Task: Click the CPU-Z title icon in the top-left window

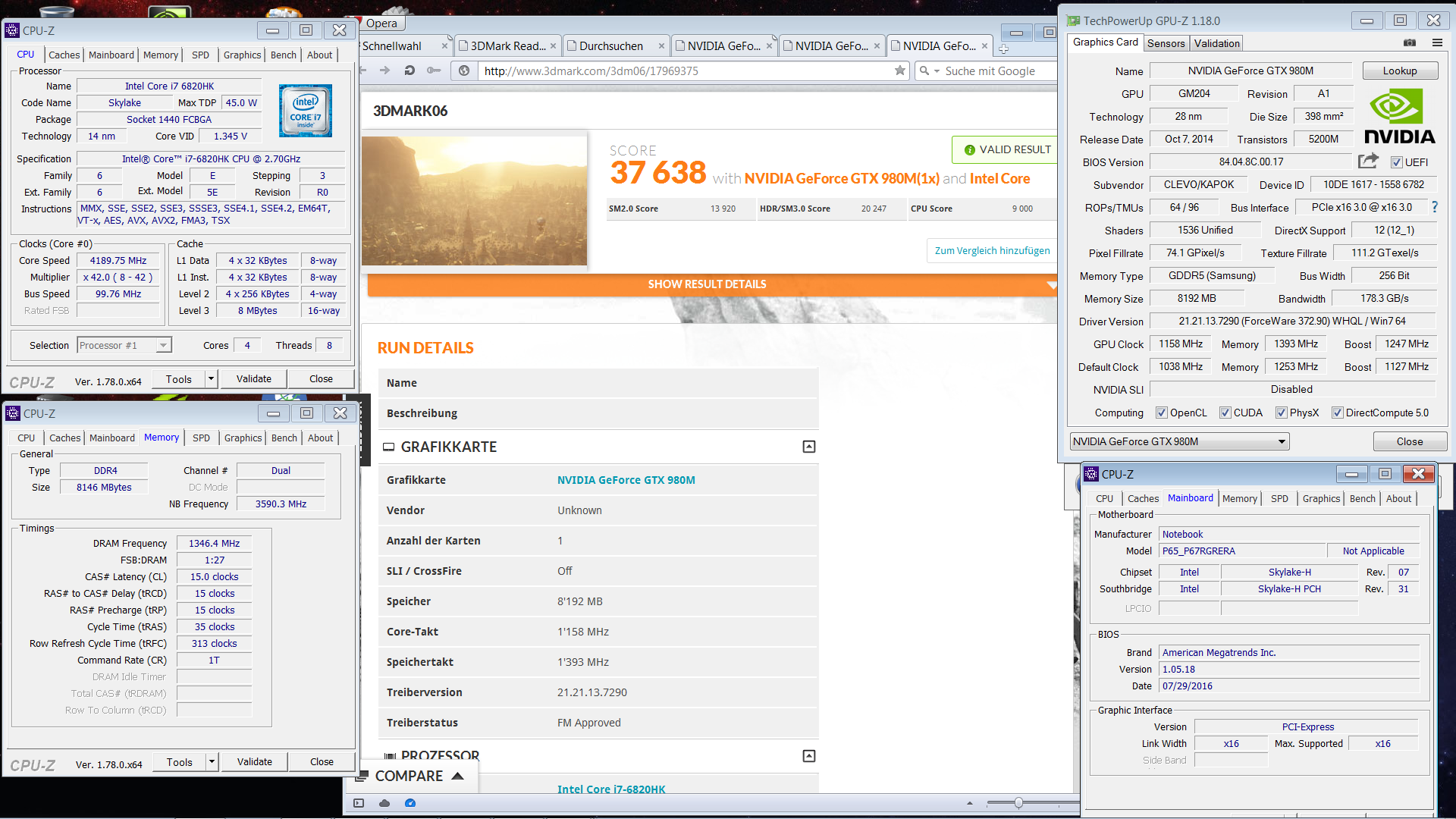Action: click(12, 30)
